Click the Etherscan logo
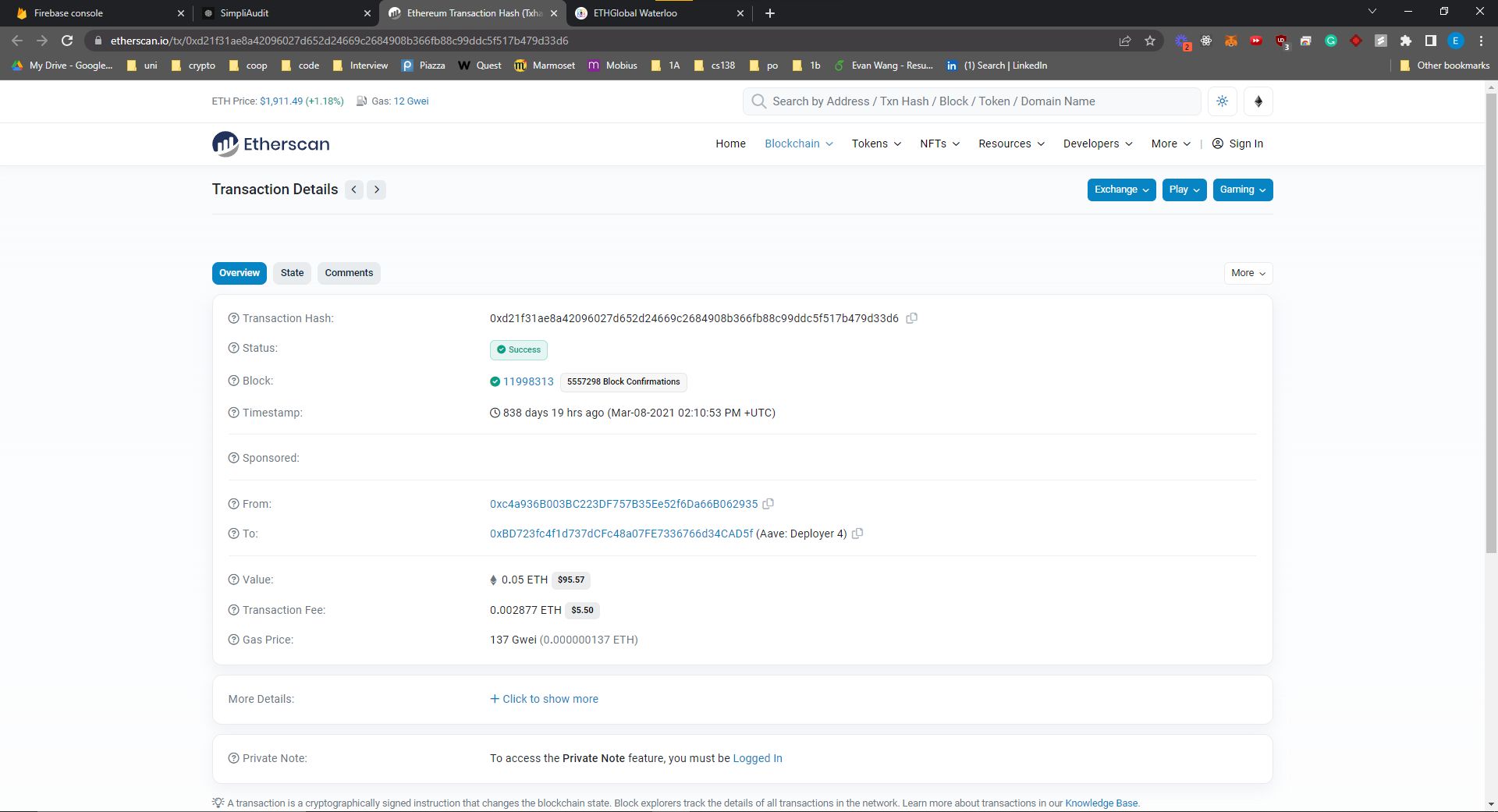The height and width of the screenshot is (812, 1498). tap(271, 144)
